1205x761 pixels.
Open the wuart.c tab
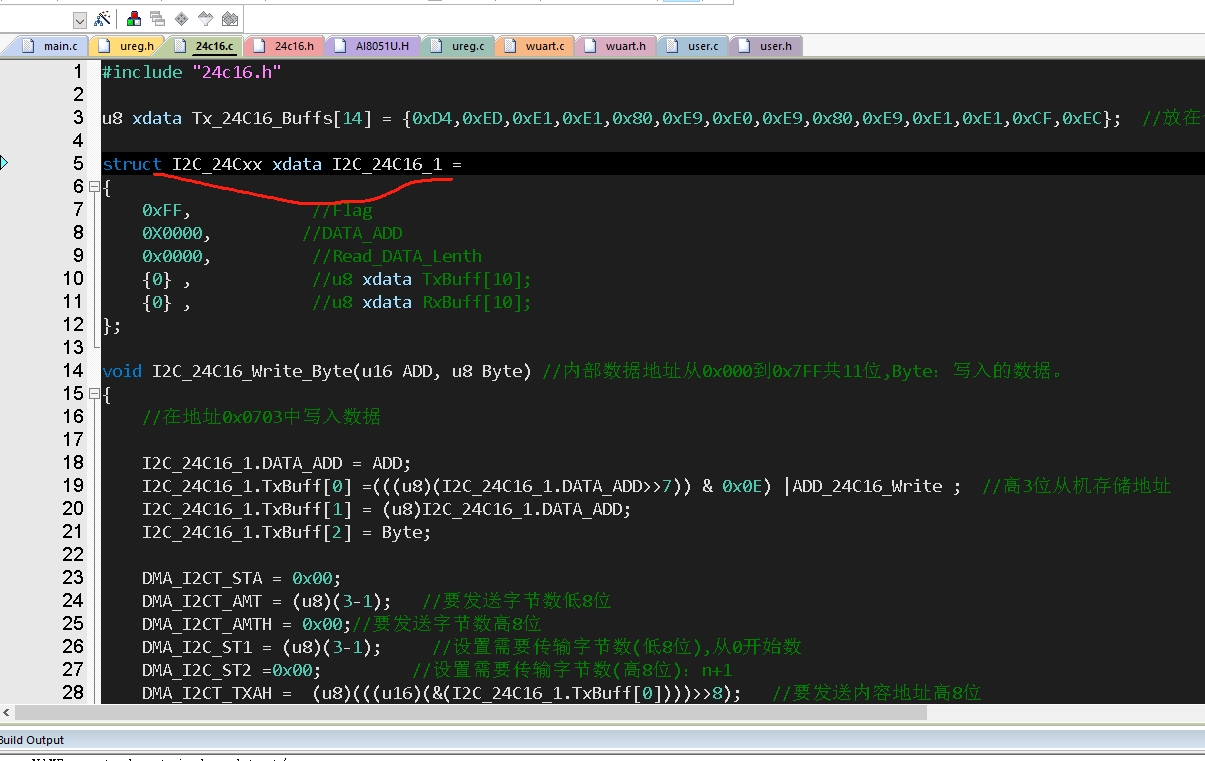tap(537, 46)
